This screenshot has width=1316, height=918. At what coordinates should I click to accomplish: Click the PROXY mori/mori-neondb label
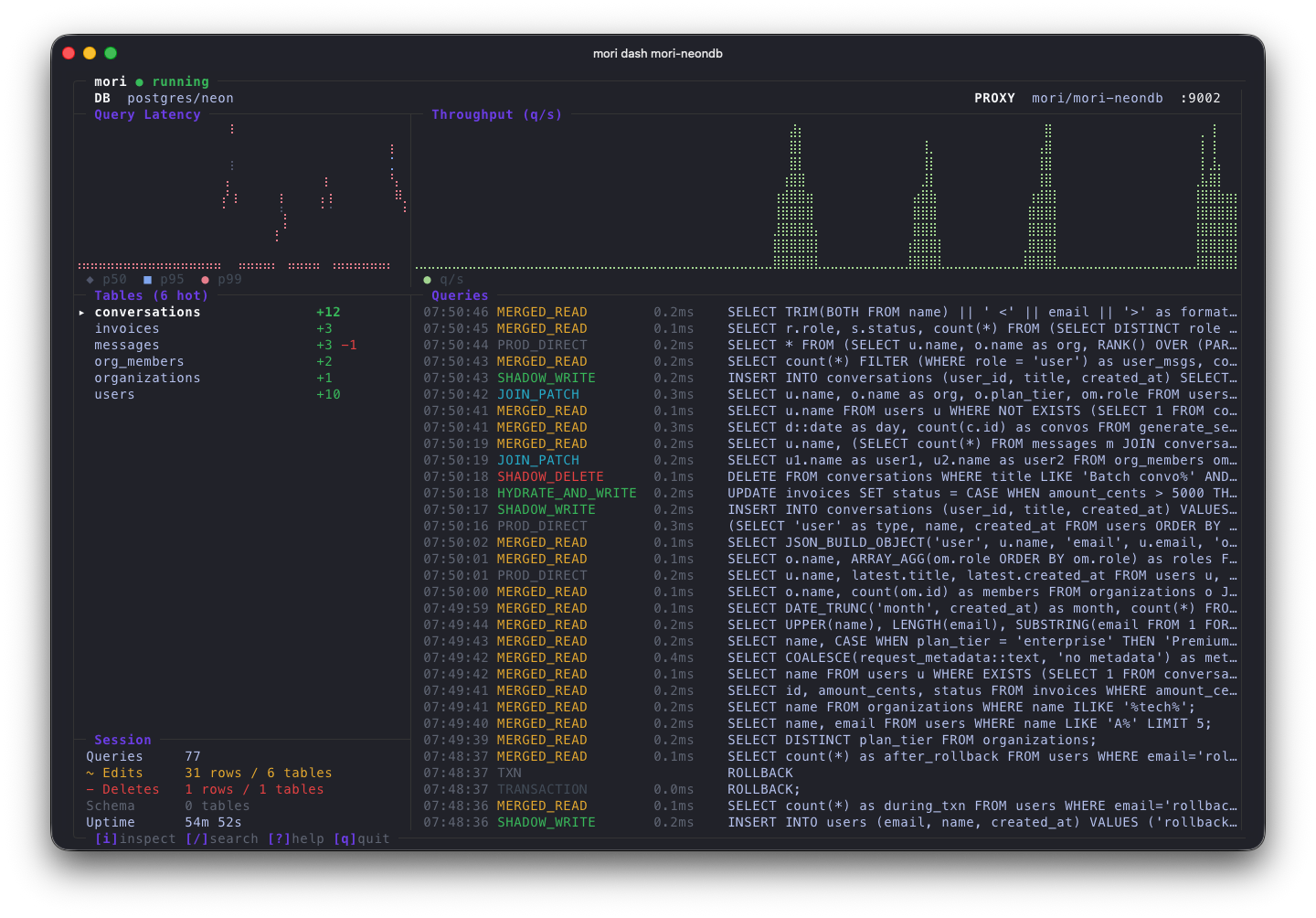click(1068, 99)
